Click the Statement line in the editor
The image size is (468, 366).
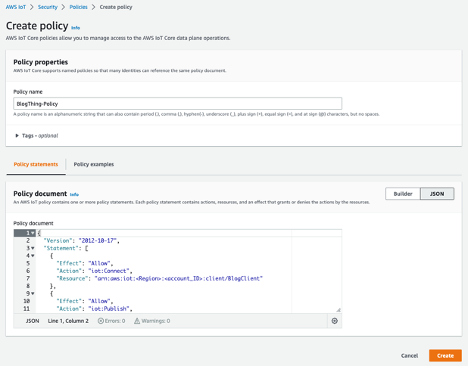66,248
